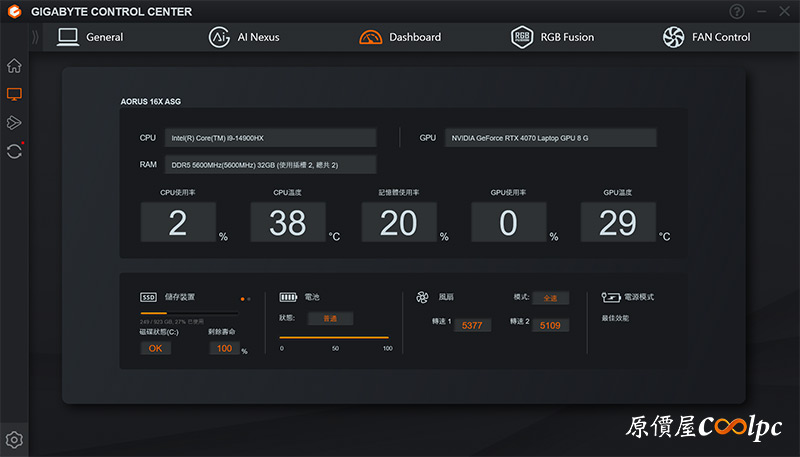Image resolution: width=800 pixels, height=457 pixels.
Task: Click the storage usage progress bar
Action: (x=189, y=313)
